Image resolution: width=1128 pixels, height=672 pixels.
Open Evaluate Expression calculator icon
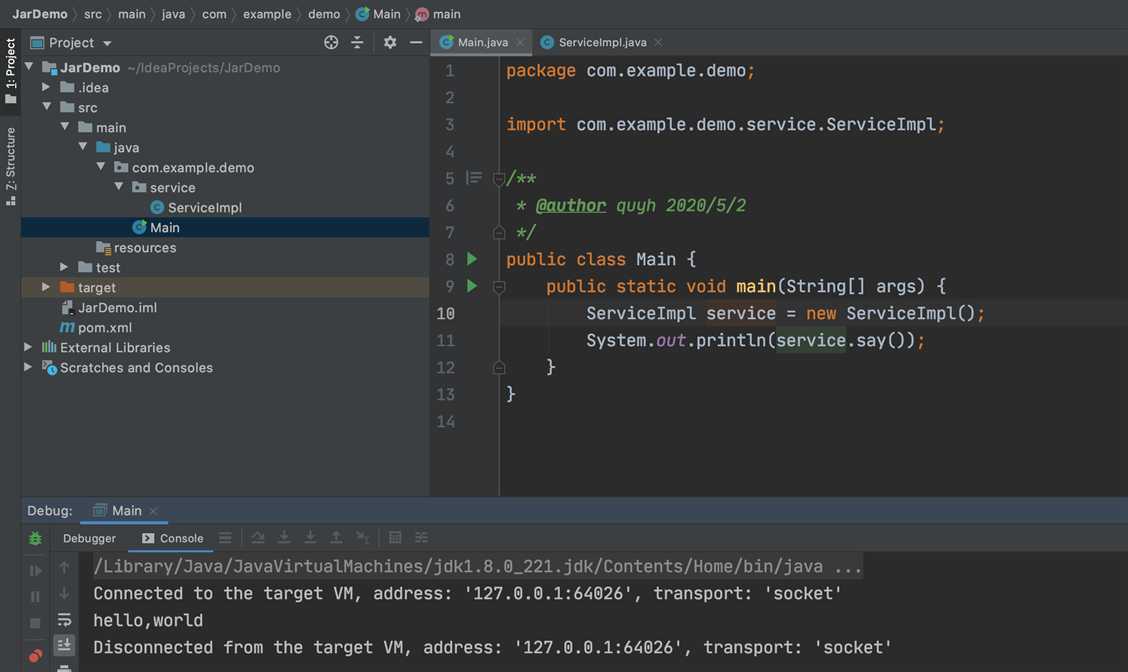point(395,537)
